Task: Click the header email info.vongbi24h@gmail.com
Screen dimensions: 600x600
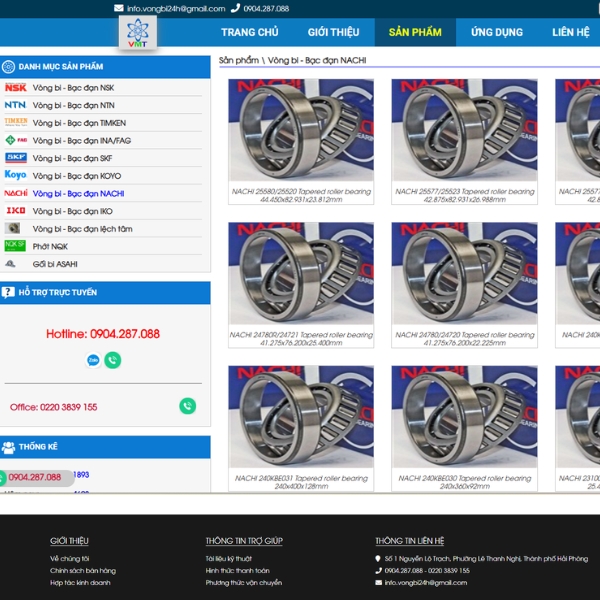Action: [176, 8]
